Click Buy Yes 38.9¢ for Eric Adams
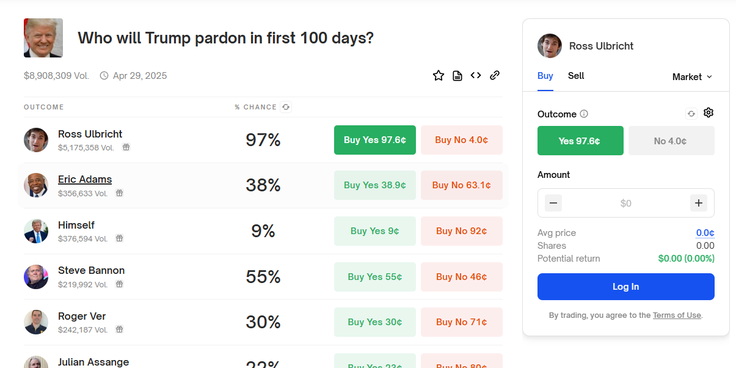 point(375,185)
